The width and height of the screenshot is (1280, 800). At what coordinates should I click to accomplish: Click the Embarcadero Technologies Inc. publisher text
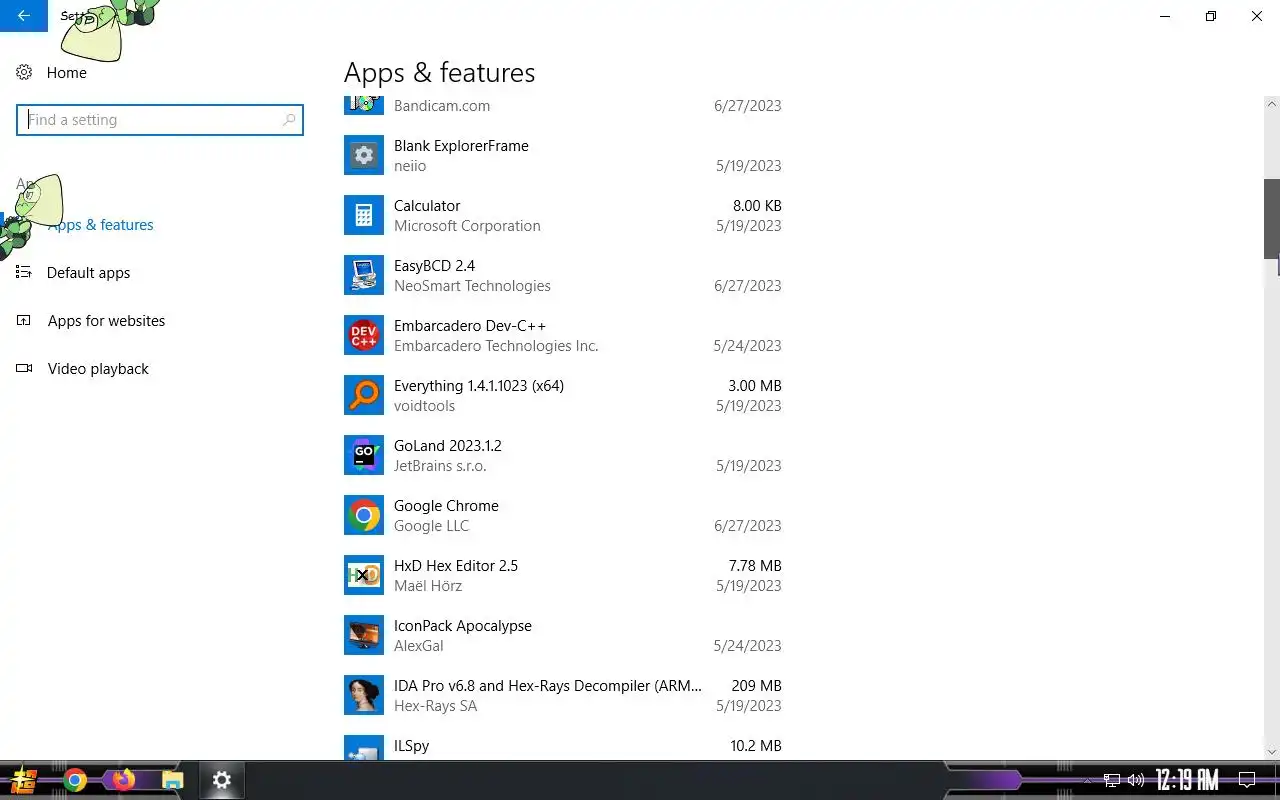click(496, 346)
